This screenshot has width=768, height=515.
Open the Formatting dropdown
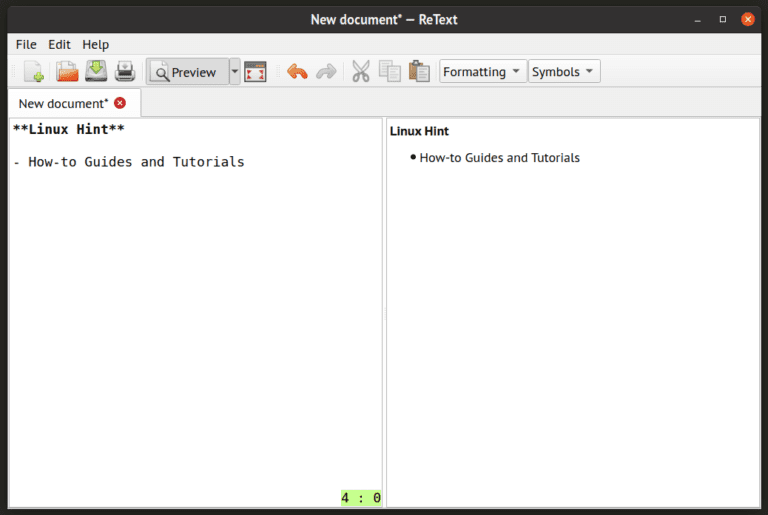482,72
